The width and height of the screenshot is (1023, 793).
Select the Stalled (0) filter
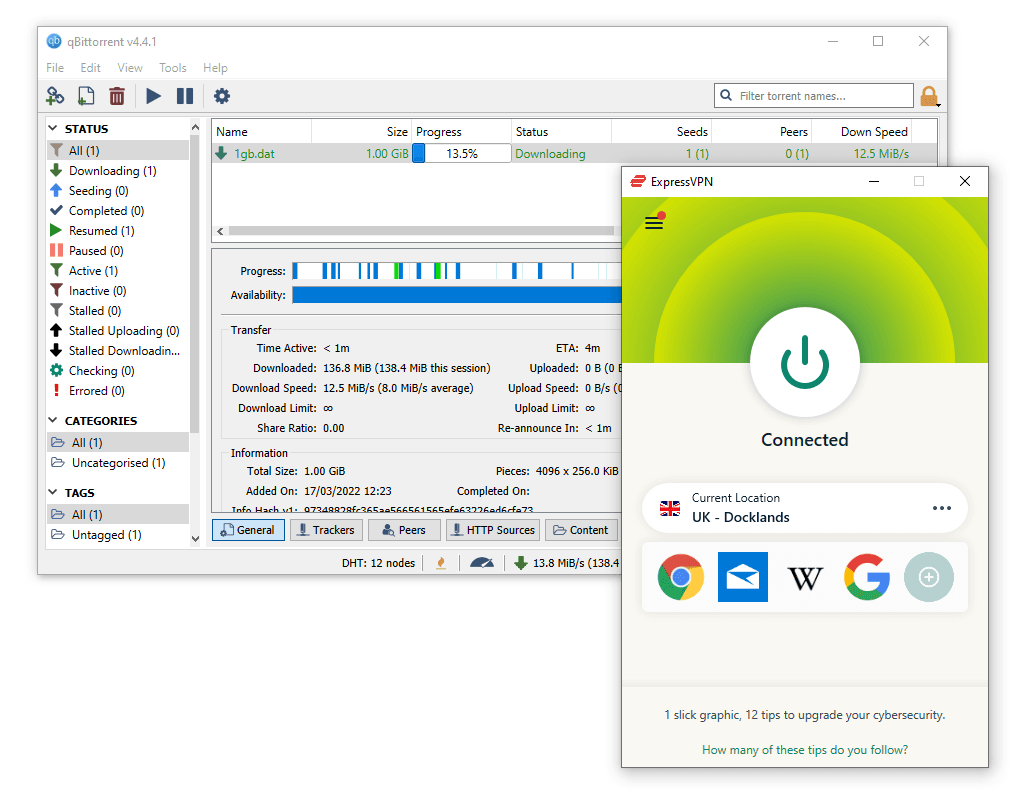tap(118, 311)
